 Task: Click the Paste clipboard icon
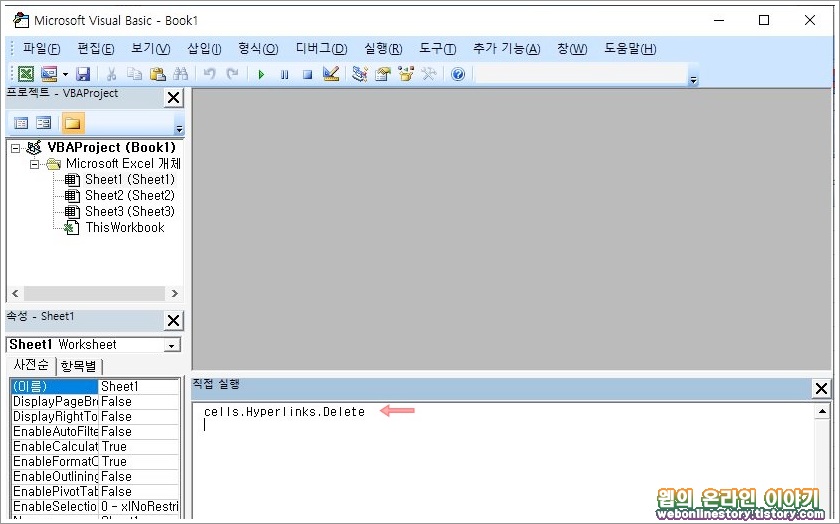(x=158, y=74)
